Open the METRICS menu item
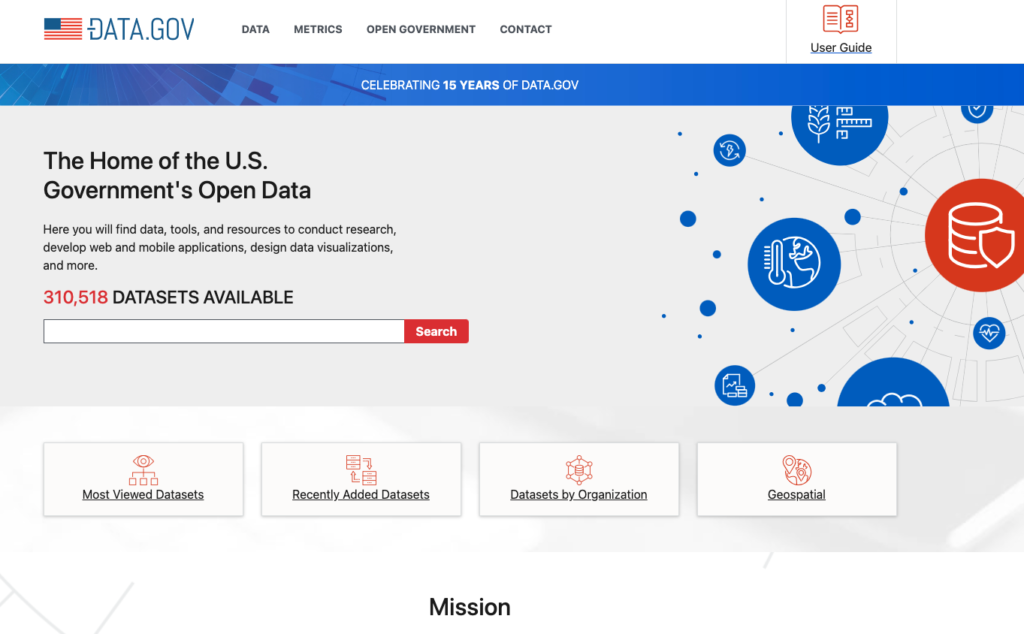Image resolution: width=1024 pixels, height=634 pixels. click(318, 29)
